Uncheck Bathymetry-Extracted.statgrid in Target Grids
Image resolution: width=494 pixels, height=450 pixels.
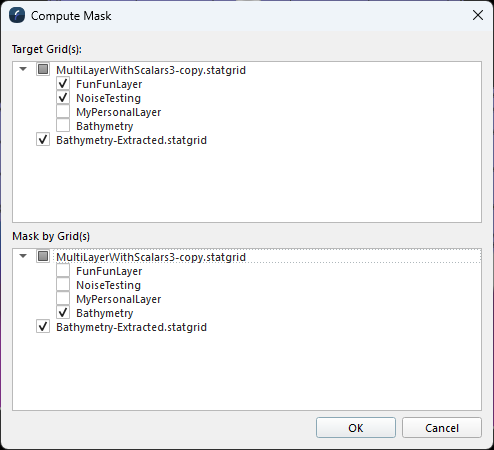[43, 140]
